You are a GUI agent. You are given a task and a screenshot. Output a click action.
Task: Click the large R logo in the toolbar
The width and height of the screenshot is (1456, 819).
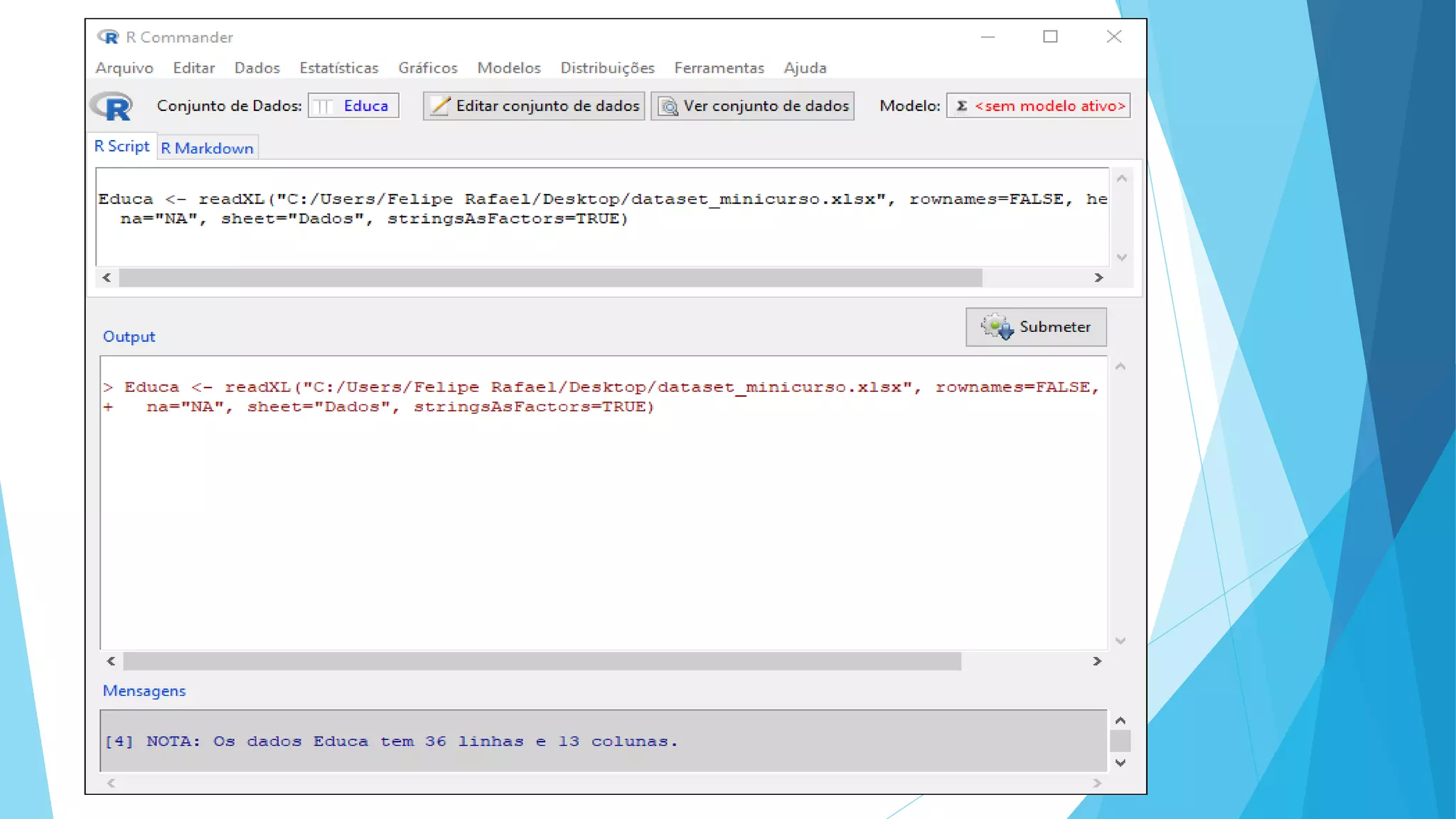point(112,107)
